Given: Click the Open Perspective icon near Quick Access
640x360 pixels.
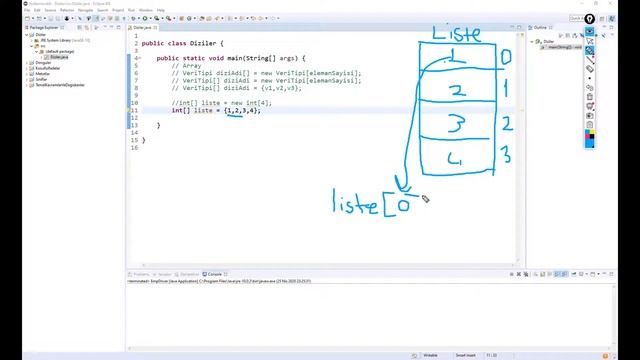Looking at the screenshot, I should pyautogui.click(x=602, y=18).
